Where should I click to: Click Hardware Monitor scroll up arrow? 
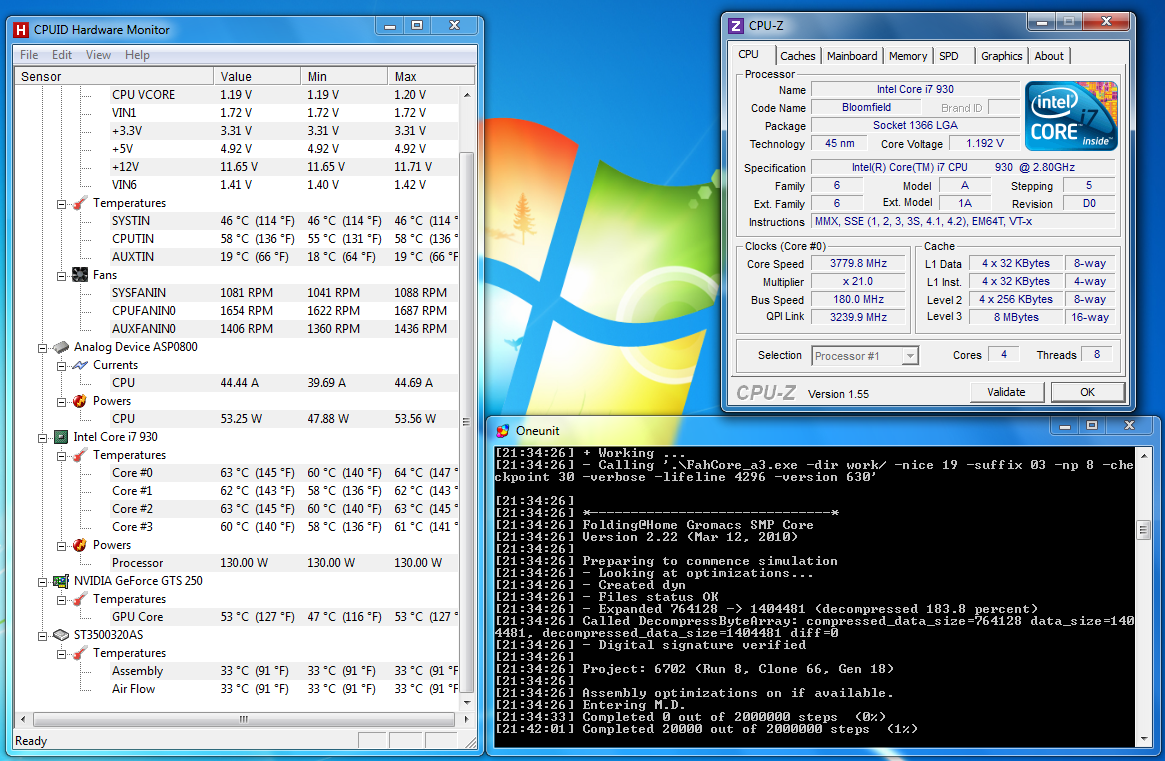tap(467, 95)
